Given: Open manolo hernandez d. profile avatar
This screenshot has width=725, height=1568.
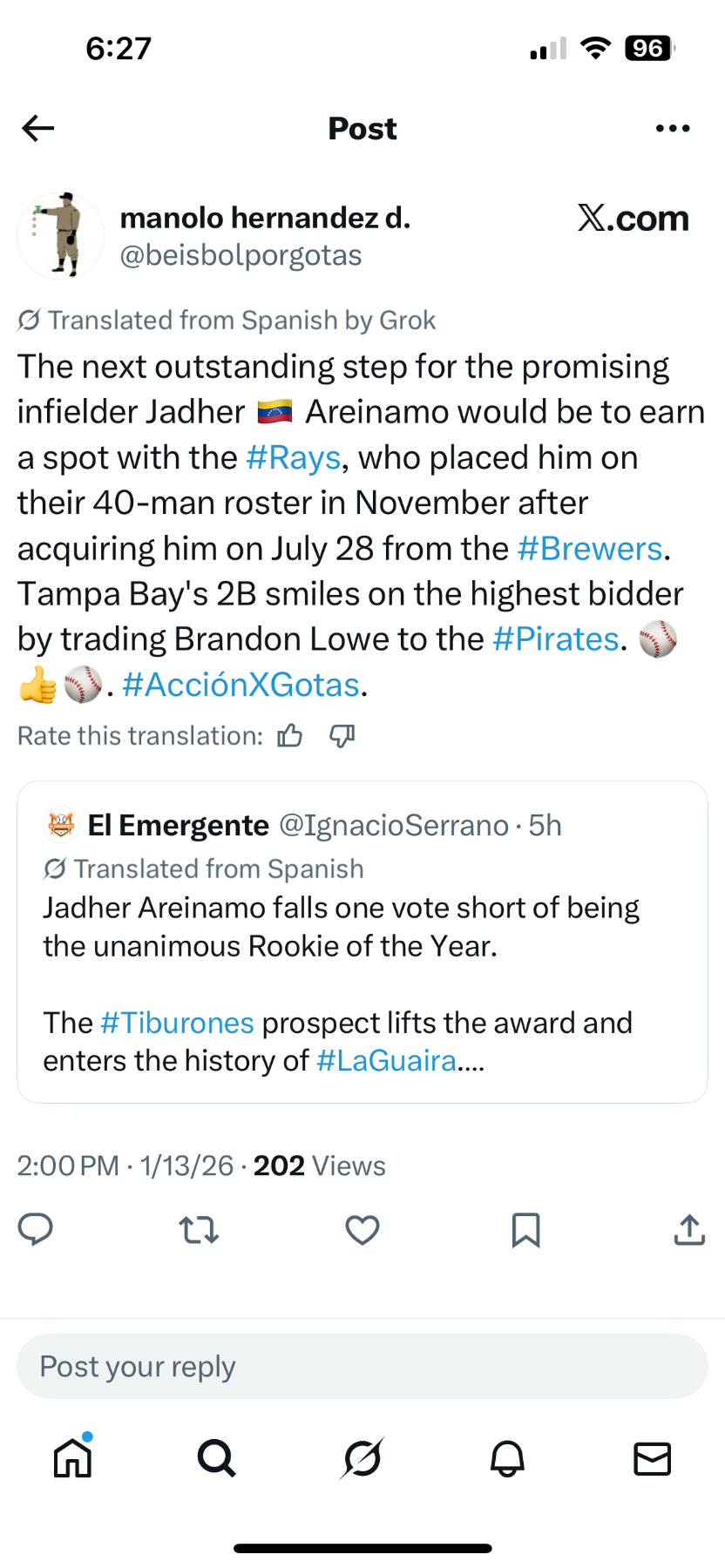Looking at the screenshot, I should [61, 235].
